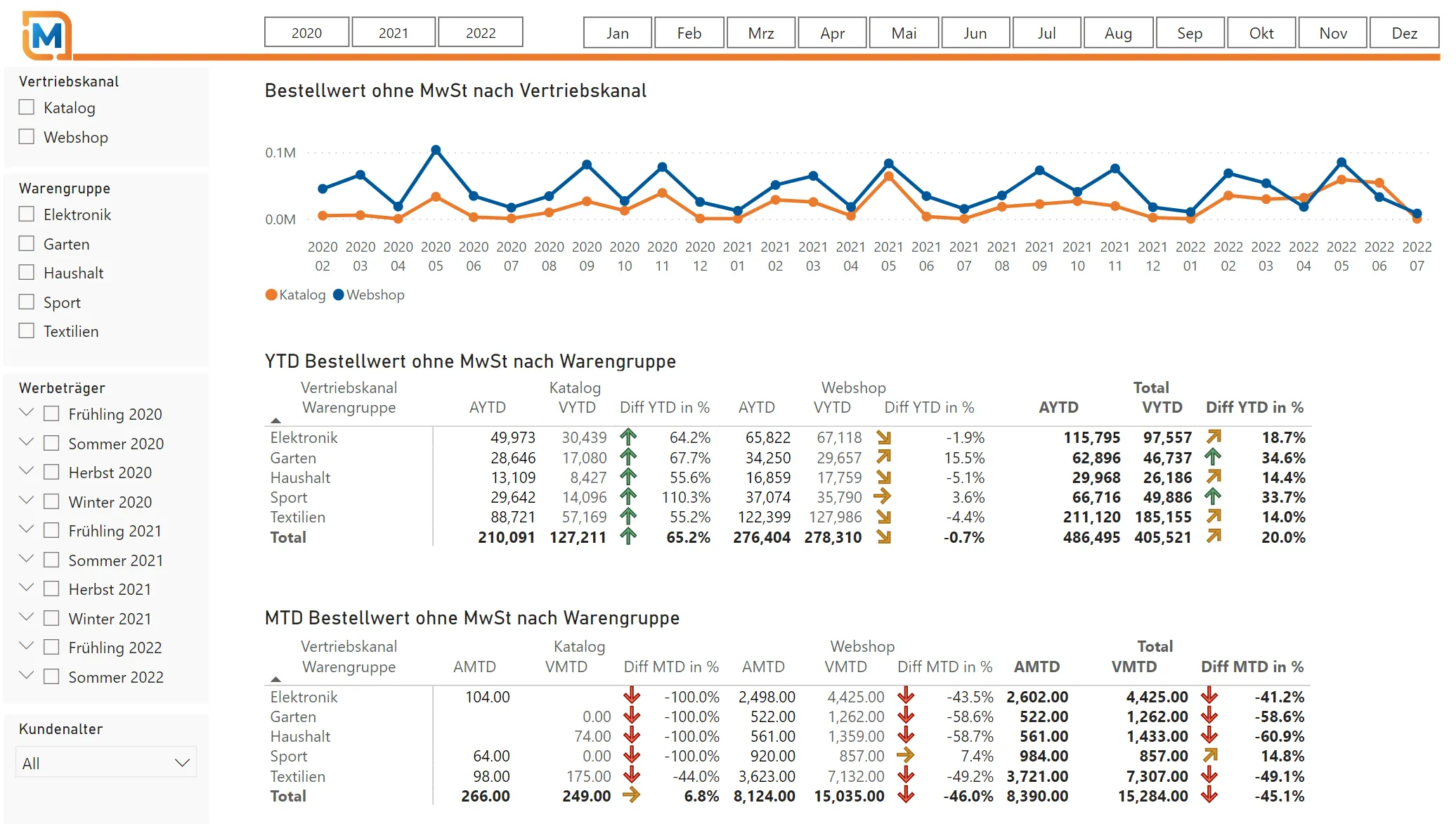This screenshot has width=1456, height=836.
Task: Click Haushalt Webshop YTD down-right arrow
Action: (x=883, y=477)
